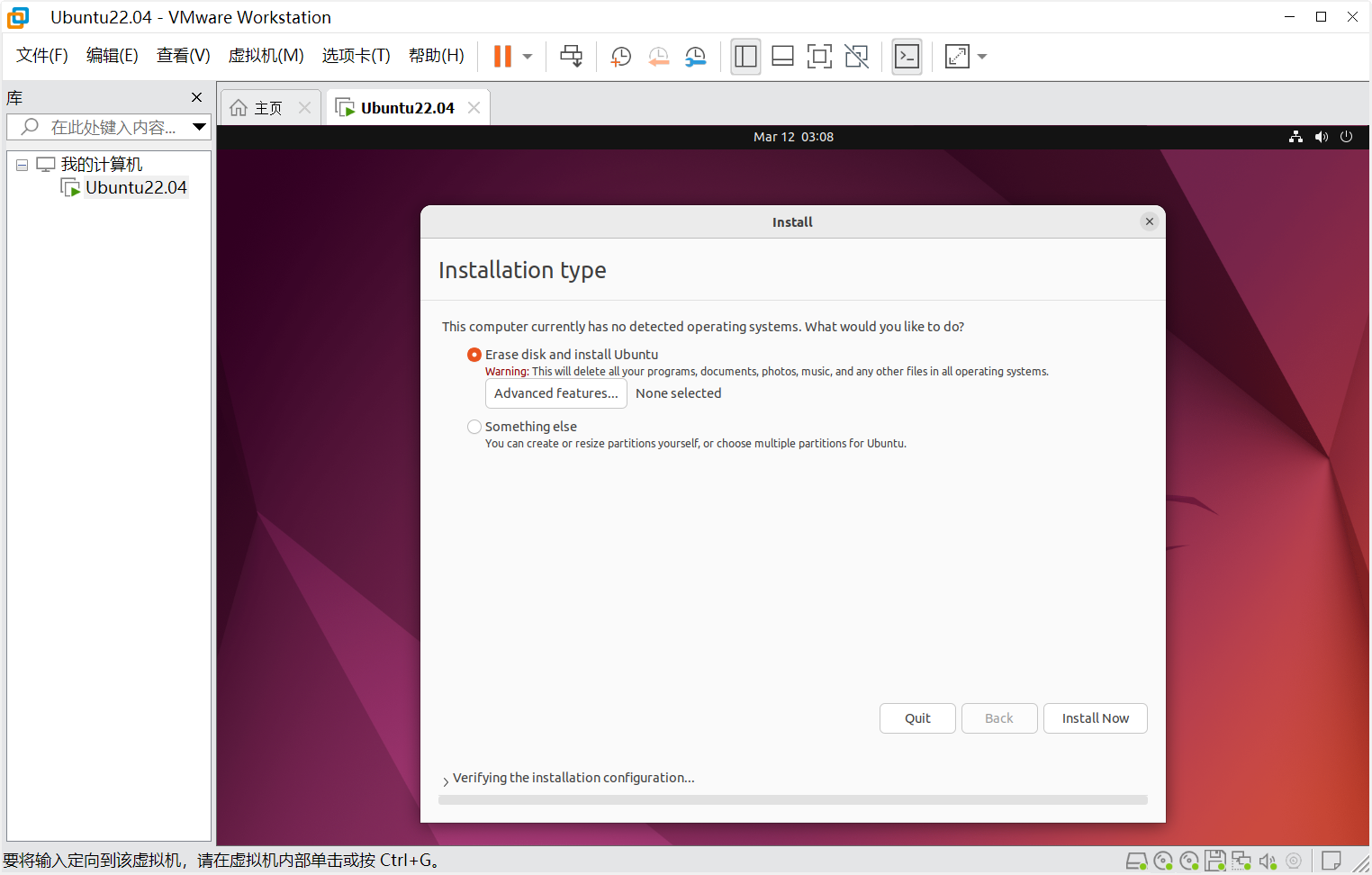
Task: Toggle the library sidebar panel view
Action: pyautogui.click(x=745, y=57)
